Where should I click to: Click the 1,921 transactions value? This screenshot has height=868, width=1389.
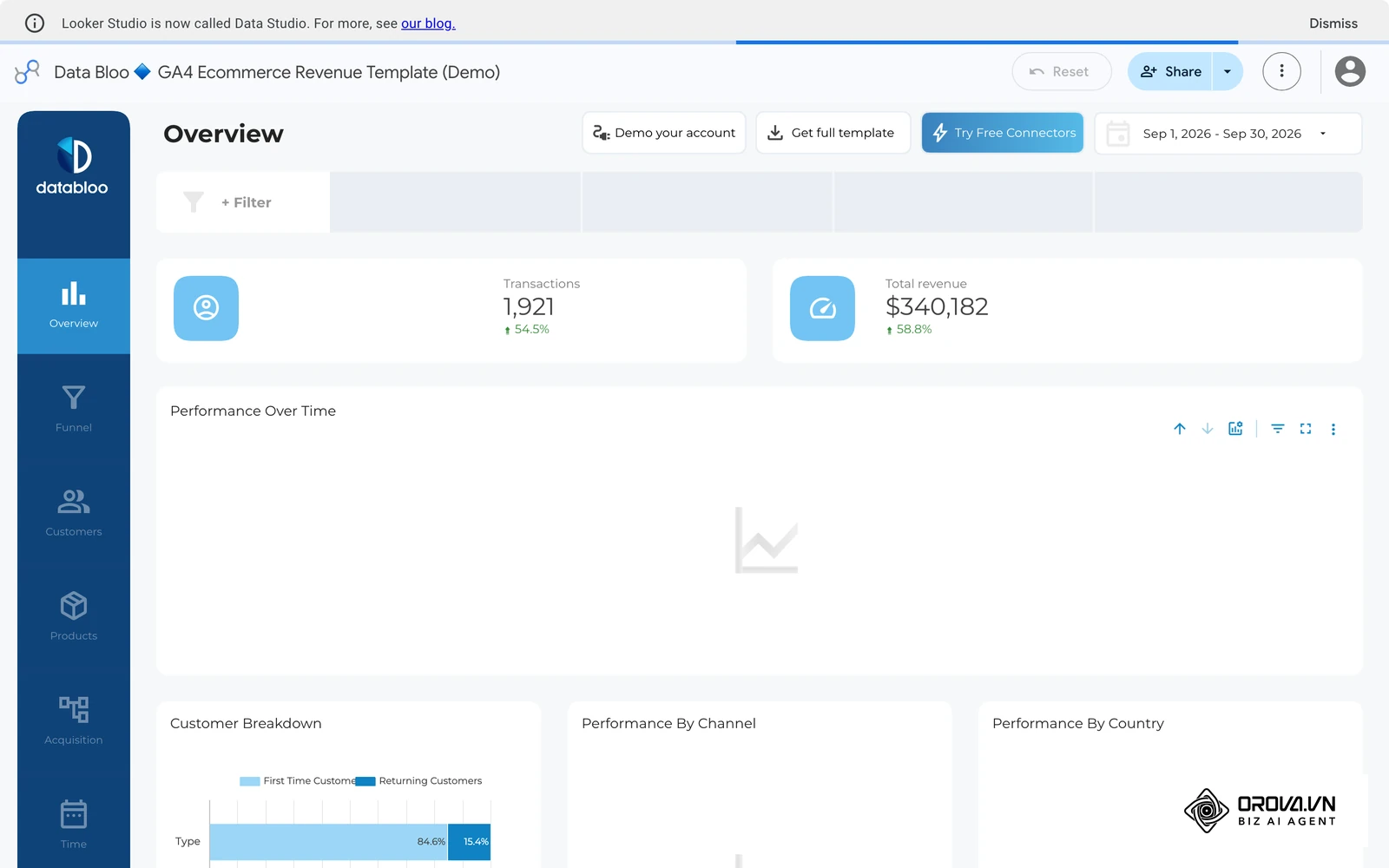click(529, 306)
